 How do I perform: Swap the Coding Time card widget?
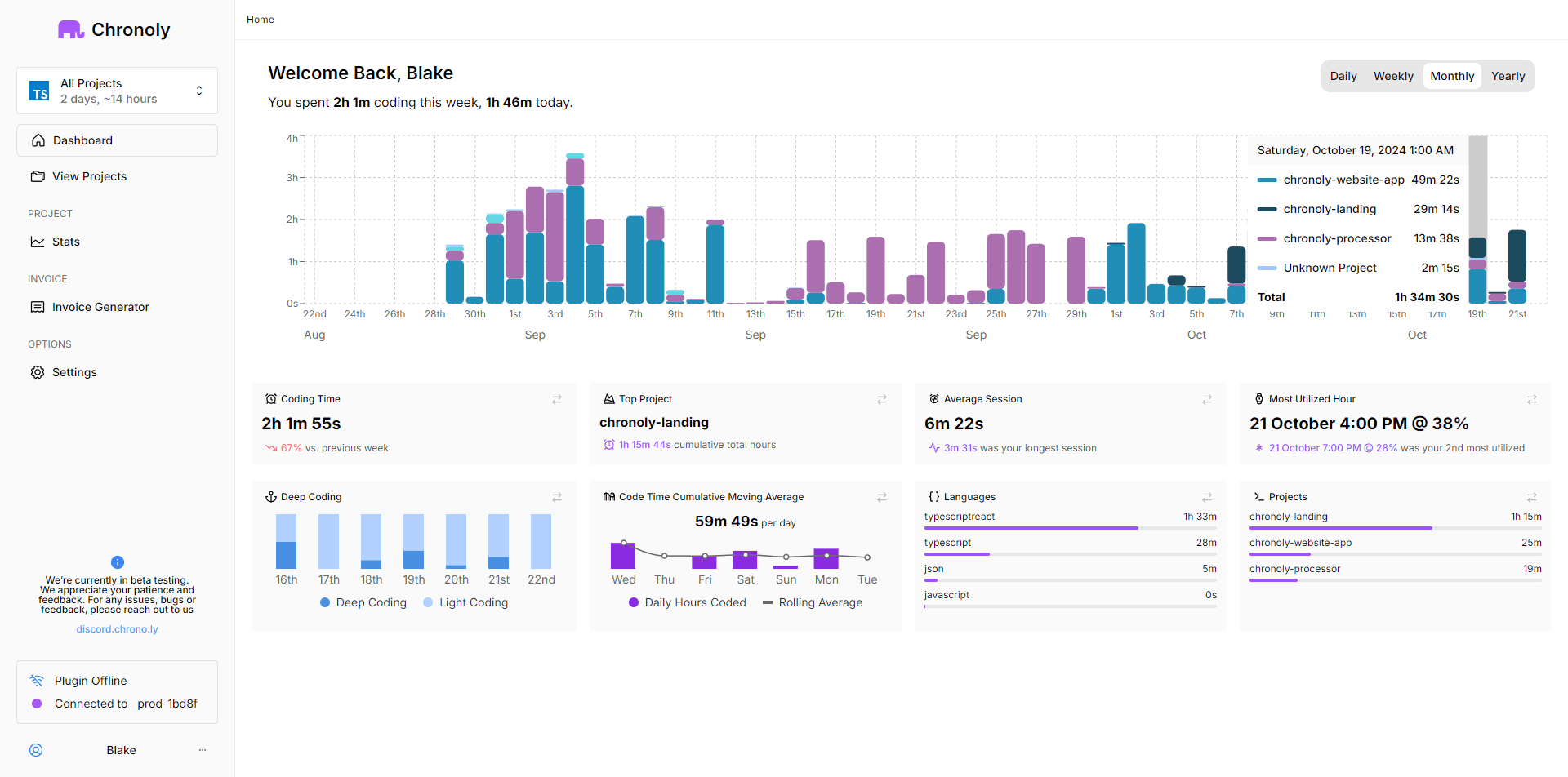point(557,400)
